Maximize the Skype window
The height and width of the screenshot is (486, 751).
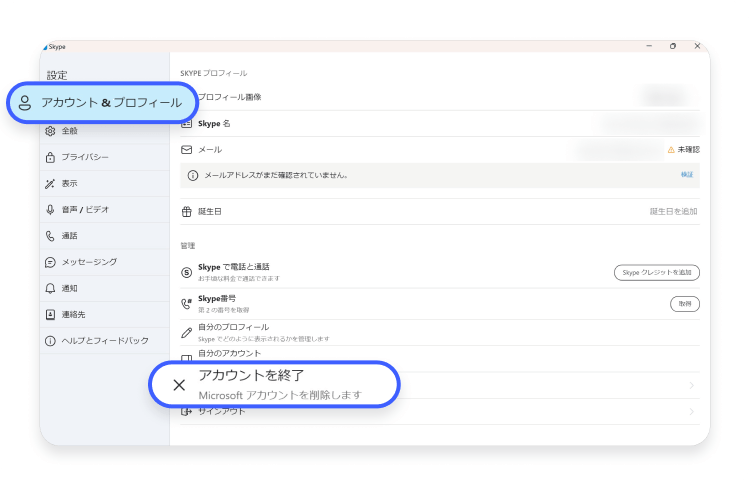[x=673, y=46]
